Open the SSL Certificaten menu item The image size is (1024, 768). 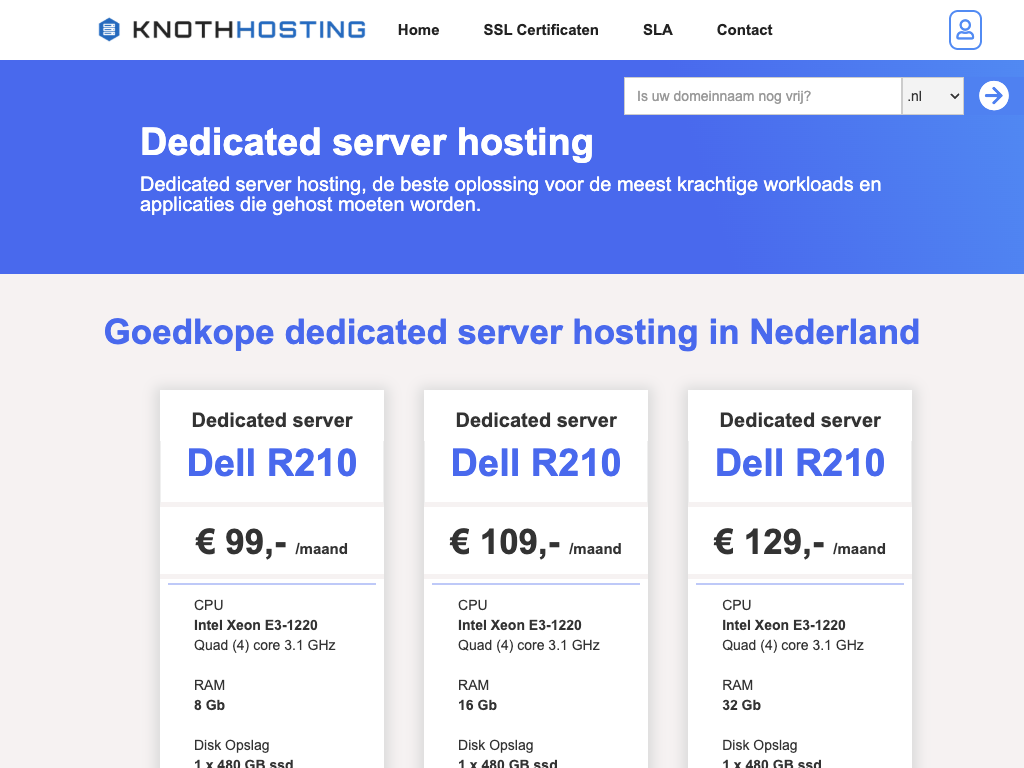tap(541, 30)
